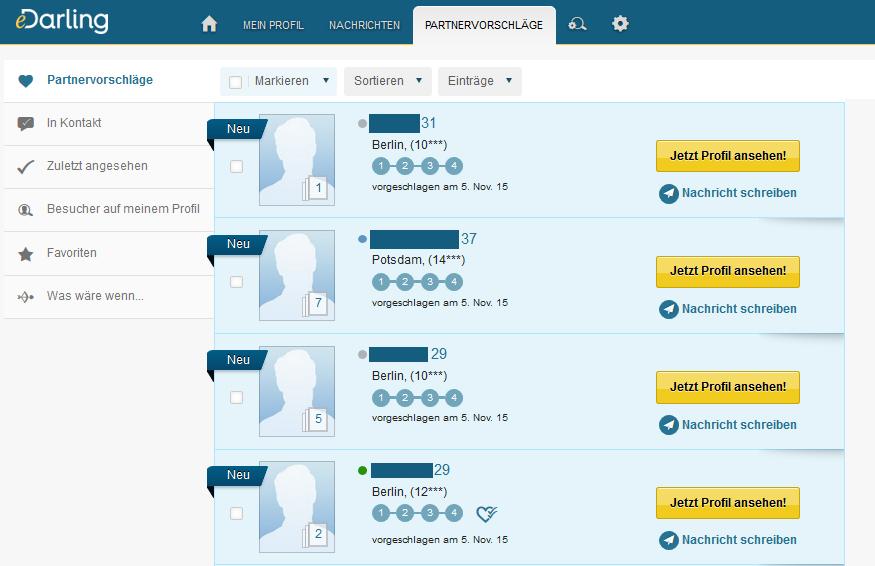875x566 pixels.
Task: Open the photo count badge showing 7
Action: pyautogui.click(x=315, y=304)
